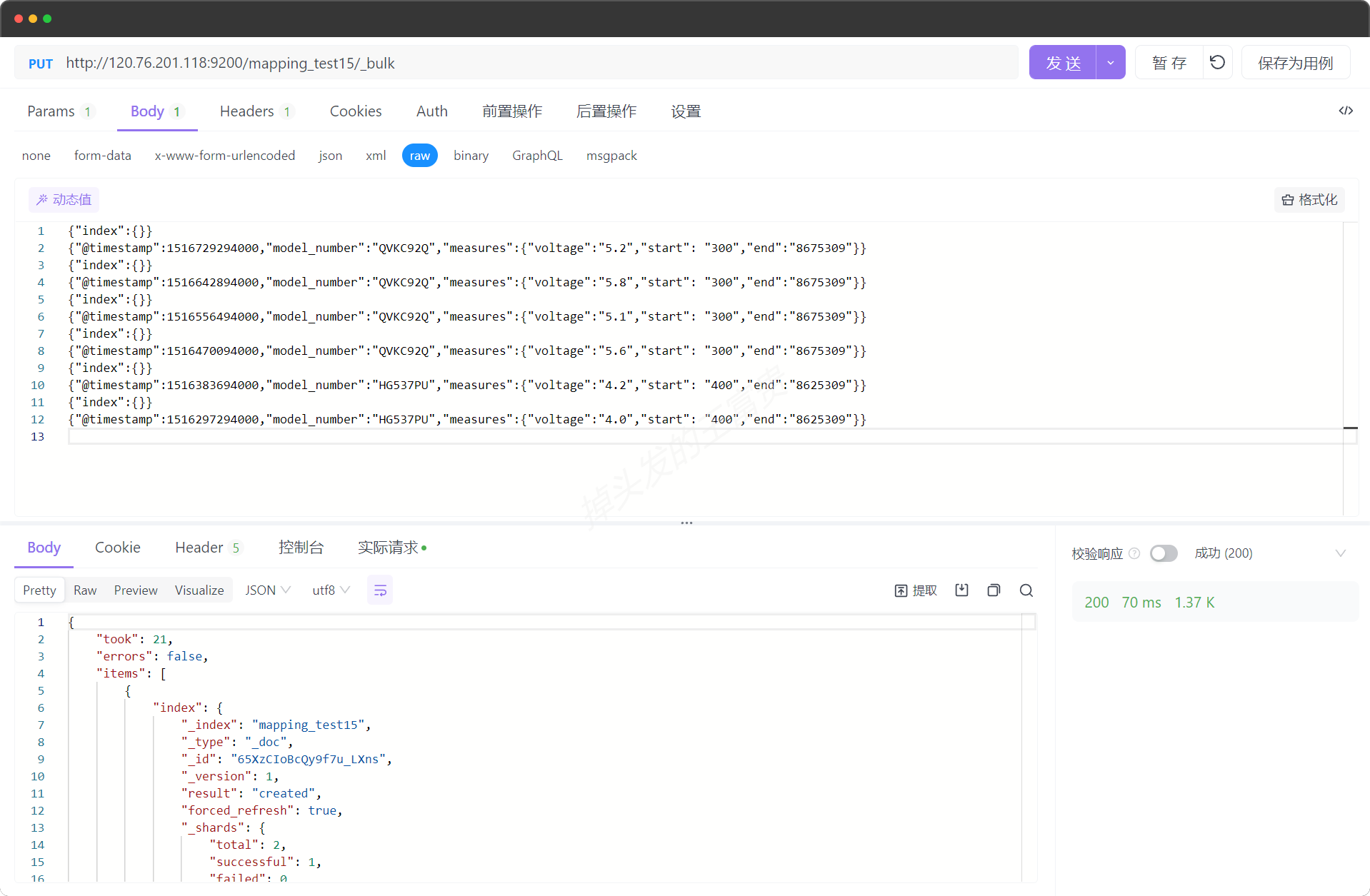Image resolution: width=1370 pixels, height=896 pixels.
Task: Click the 200 status code text
Action: 1096,603
